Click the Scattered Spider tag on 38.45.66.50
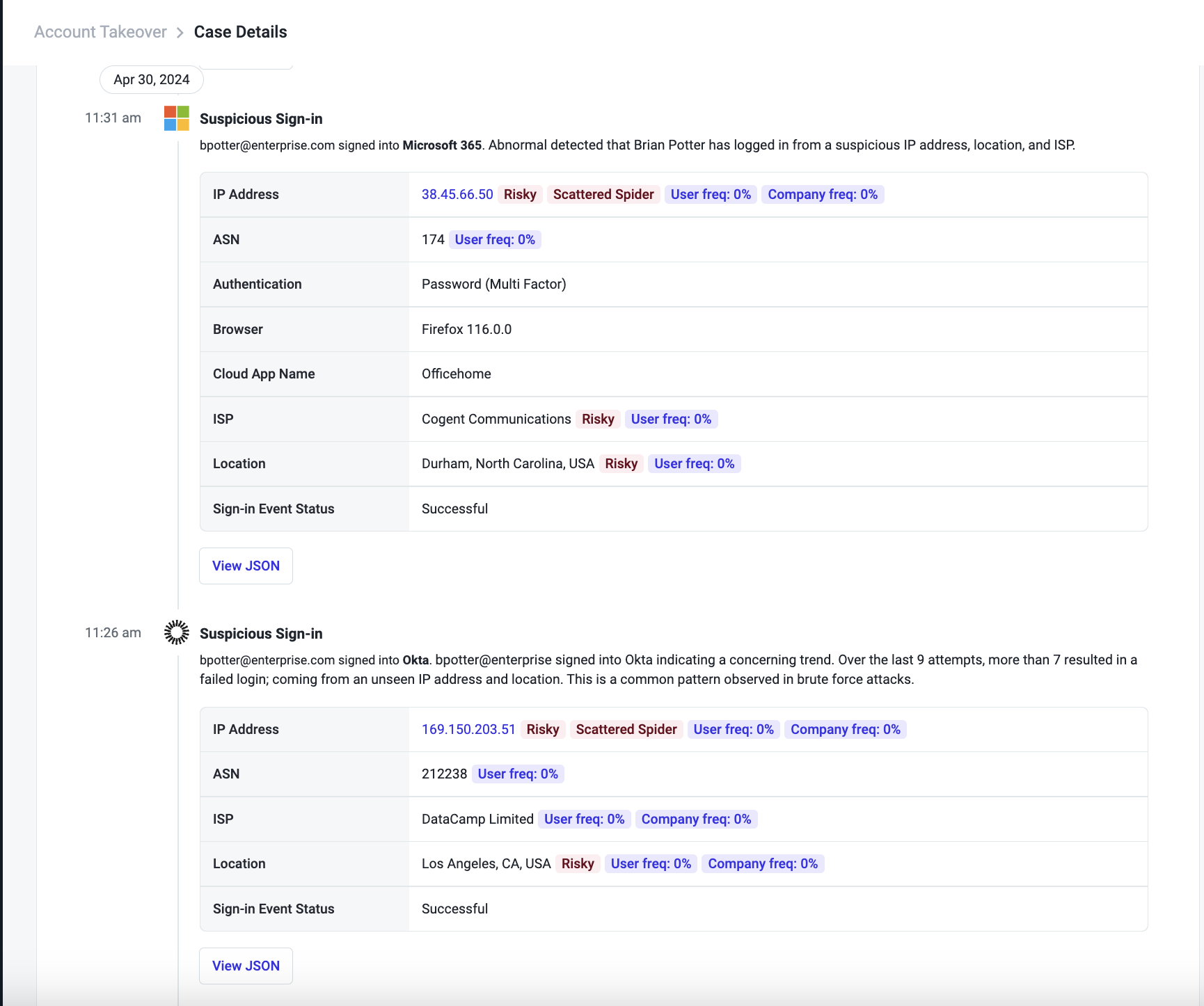 point(603,194)
